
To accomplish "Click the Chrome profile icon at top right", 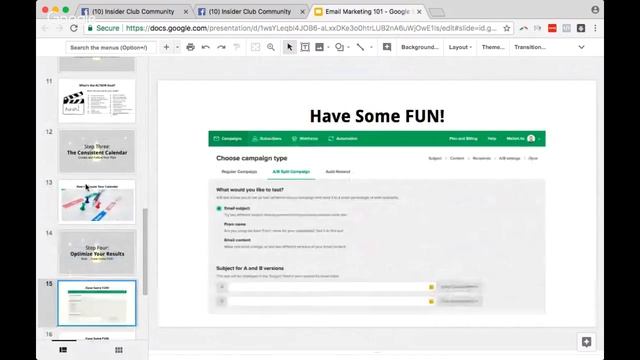I will pyautogui.click(x=595, y=9).
